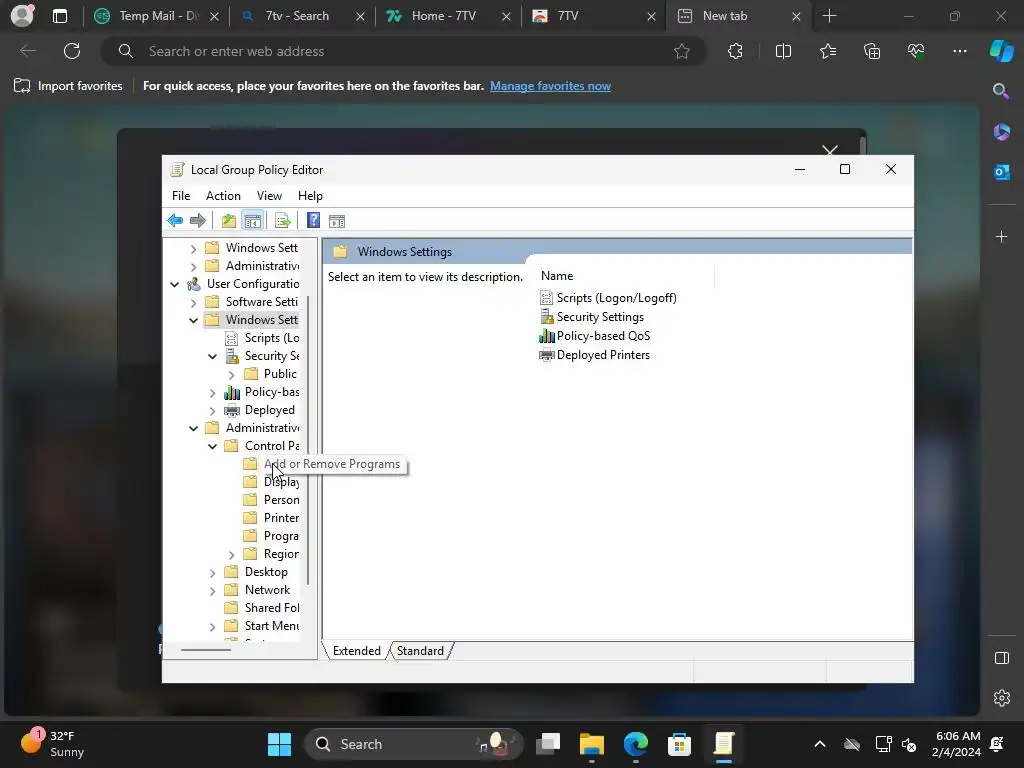Open Help via the blue question icon
The height and width of the screenshot is (768, 1024).
point(313,221)
